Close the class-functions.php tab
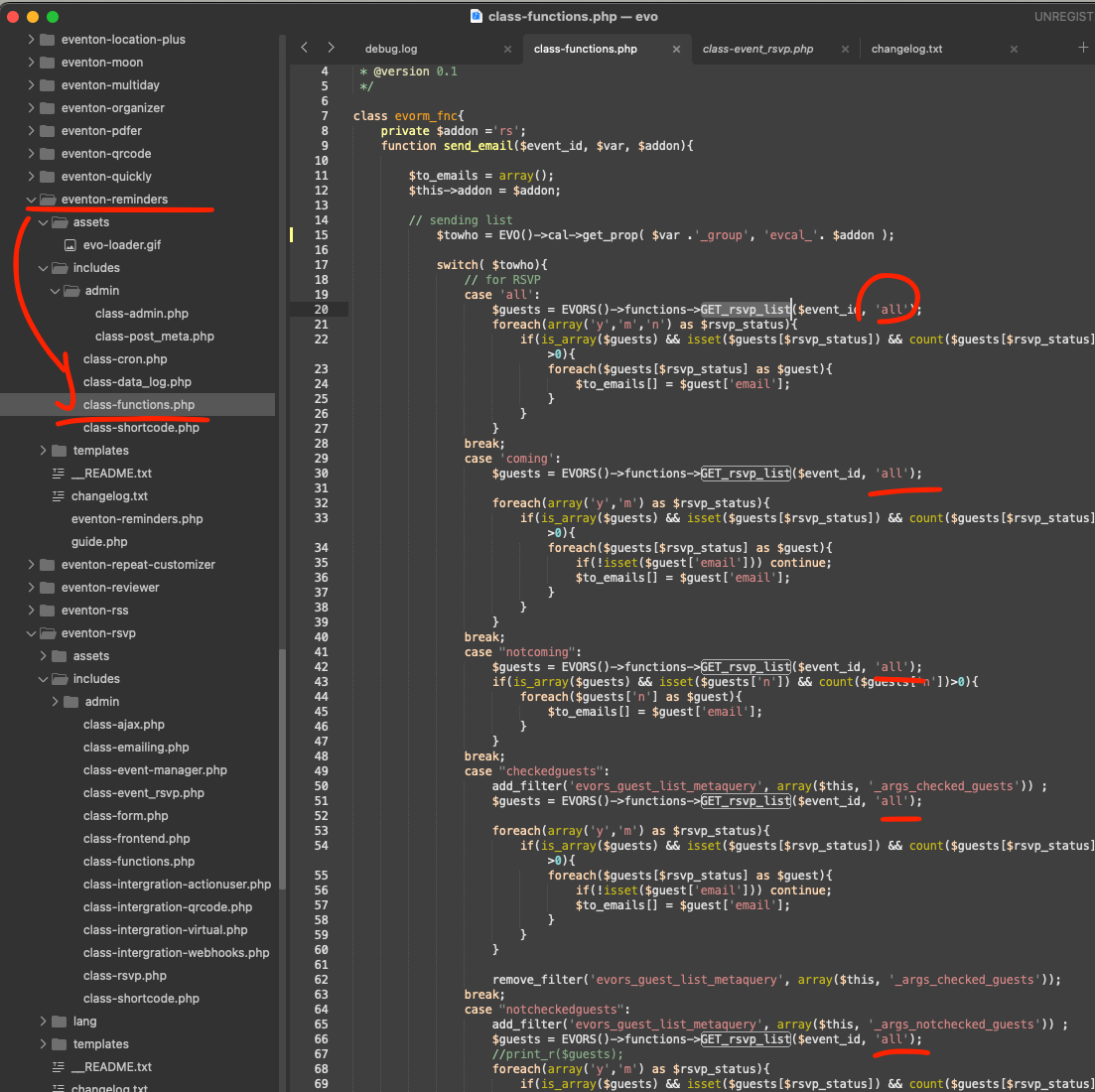The image size is (1095, 1092). pyautogui.click(x=676, y=49)
